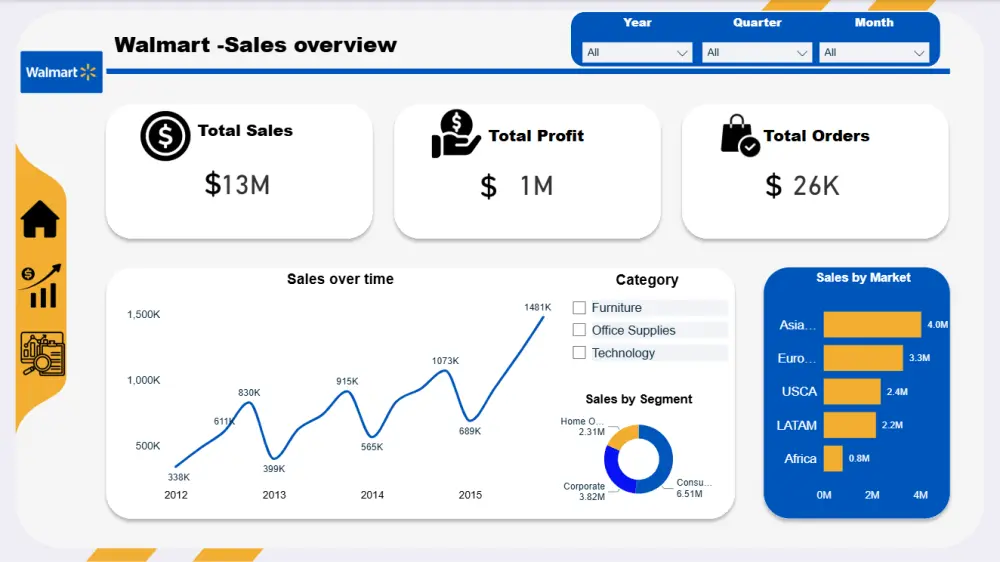
Task: Click the shopping bag icon on Total Orders
Action: (x=740, y=135)
